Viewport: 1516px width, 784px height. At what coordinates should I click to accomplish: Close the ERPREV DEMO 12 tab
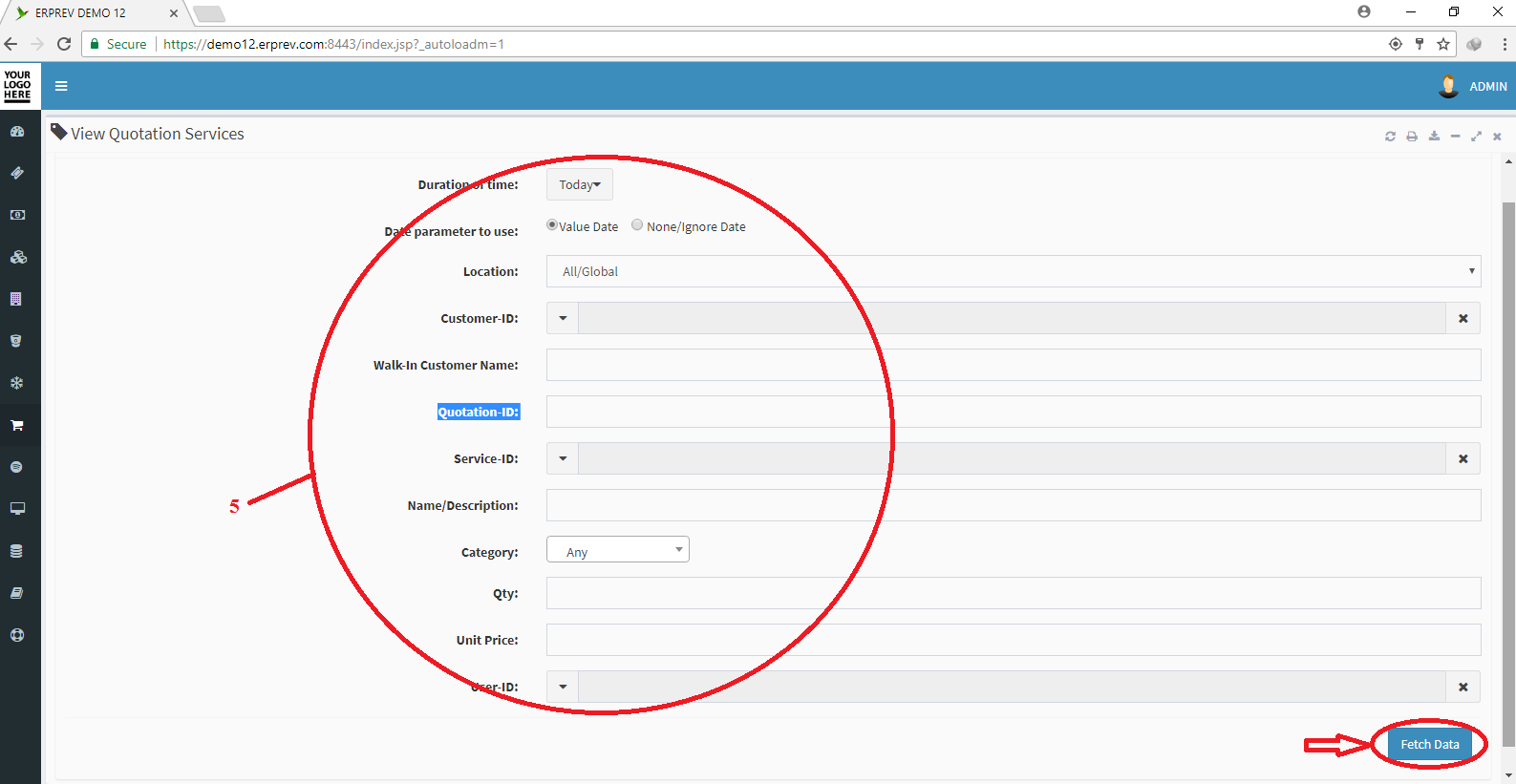(x=173, y=13)
